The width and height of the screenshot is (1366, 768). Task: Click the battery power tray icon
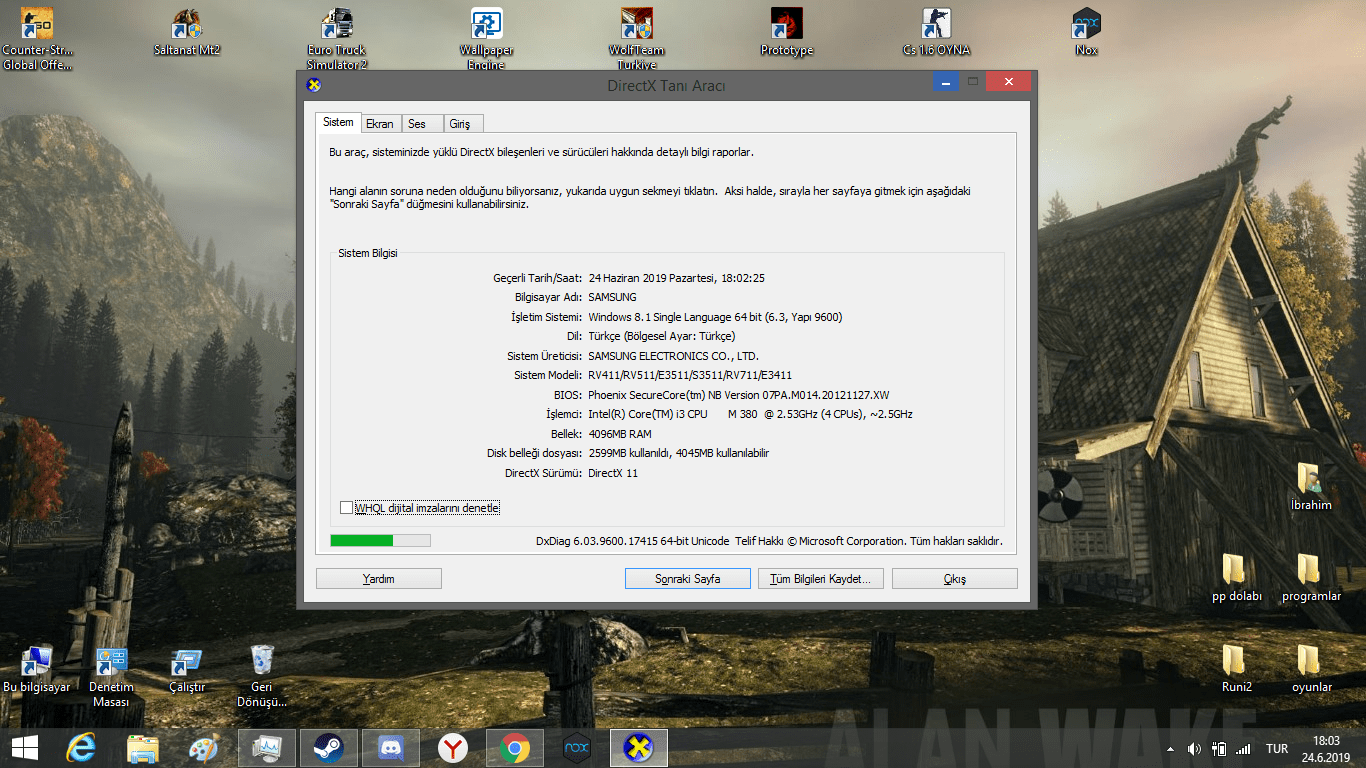pos(1219,748)
